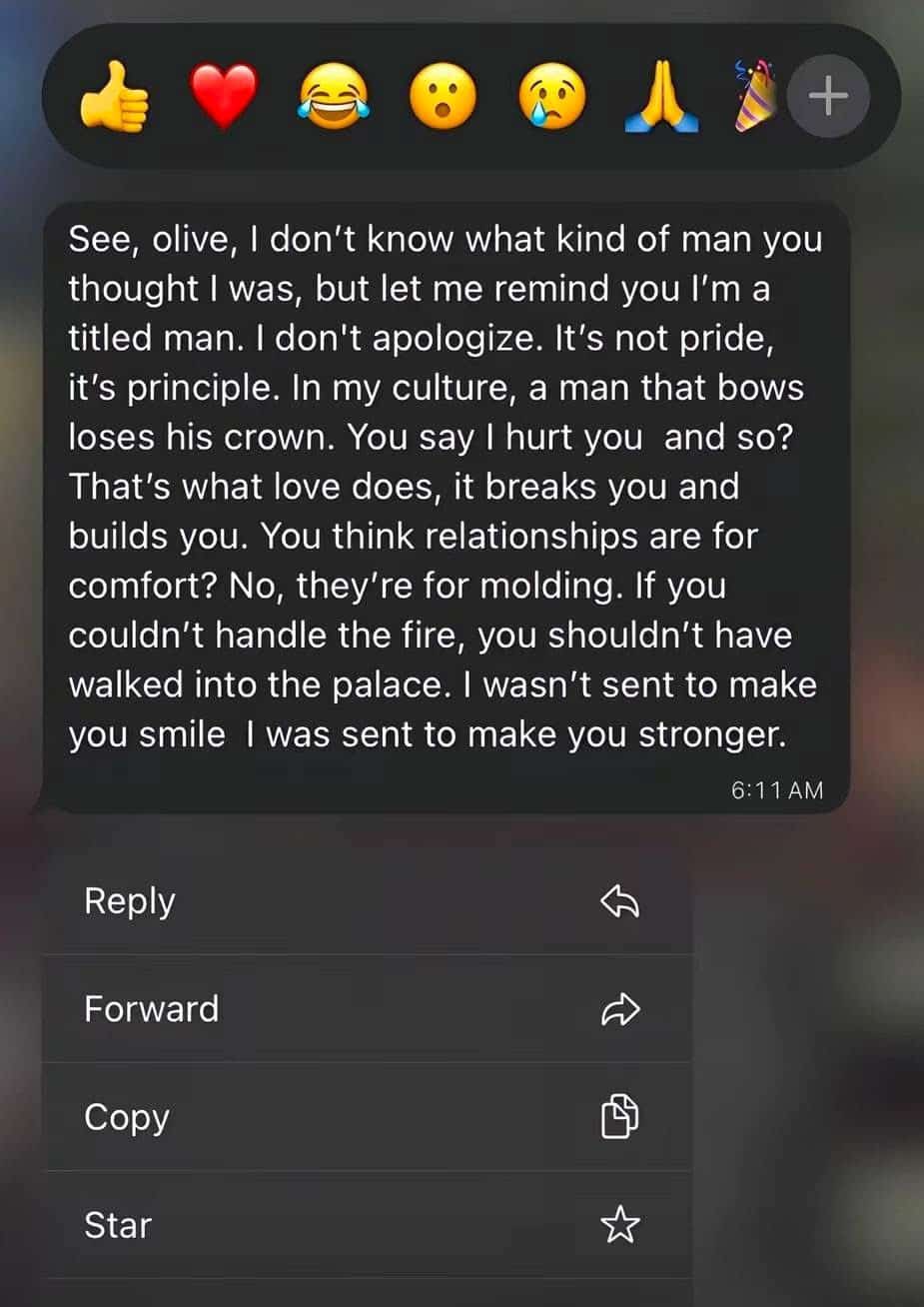React with the thumbs up emoji
The height and width of the screenshot is (1307, 924).
tap(114, 97)
